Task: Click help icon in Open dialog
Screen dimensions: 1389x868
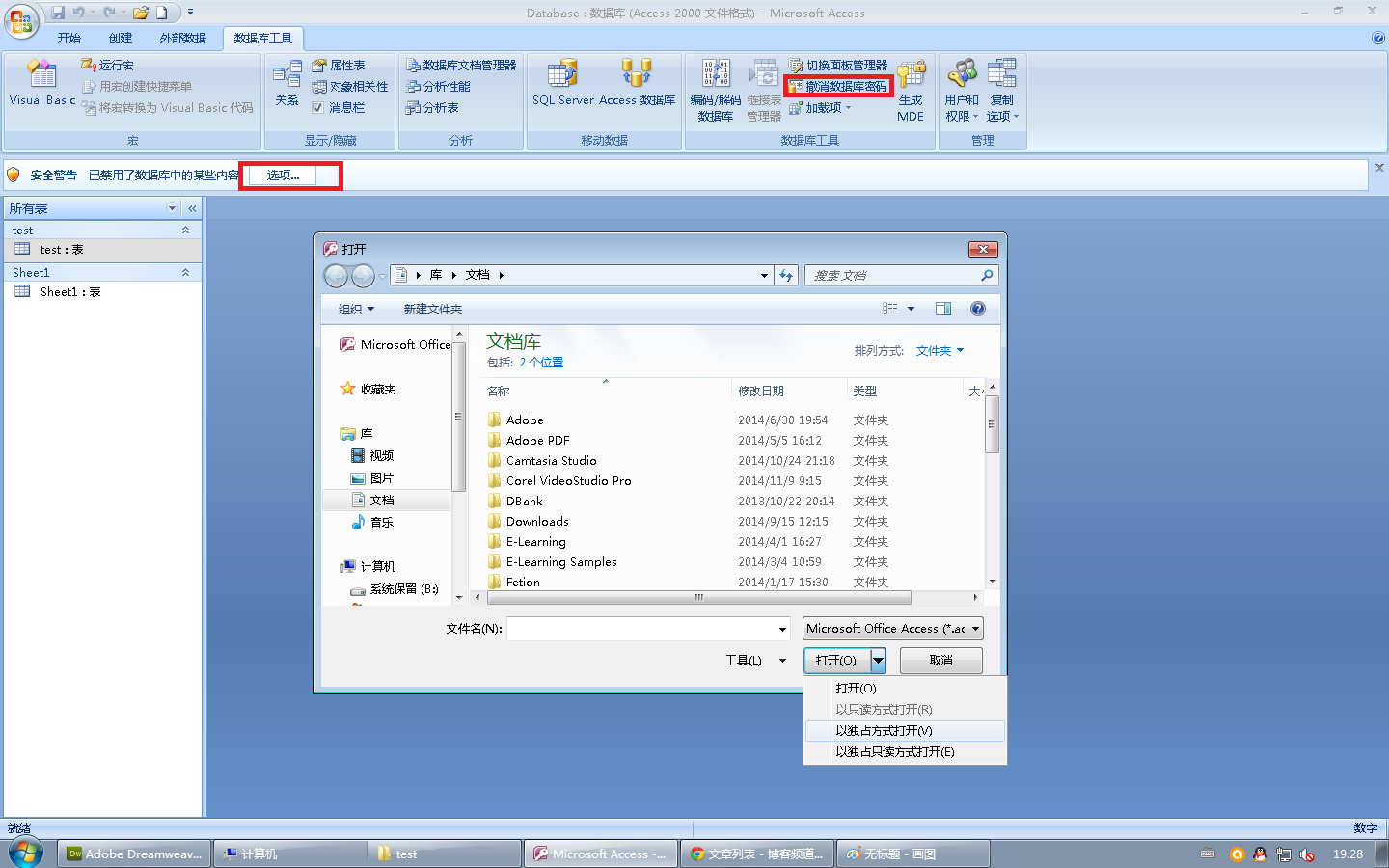Action: click(978, 309)
